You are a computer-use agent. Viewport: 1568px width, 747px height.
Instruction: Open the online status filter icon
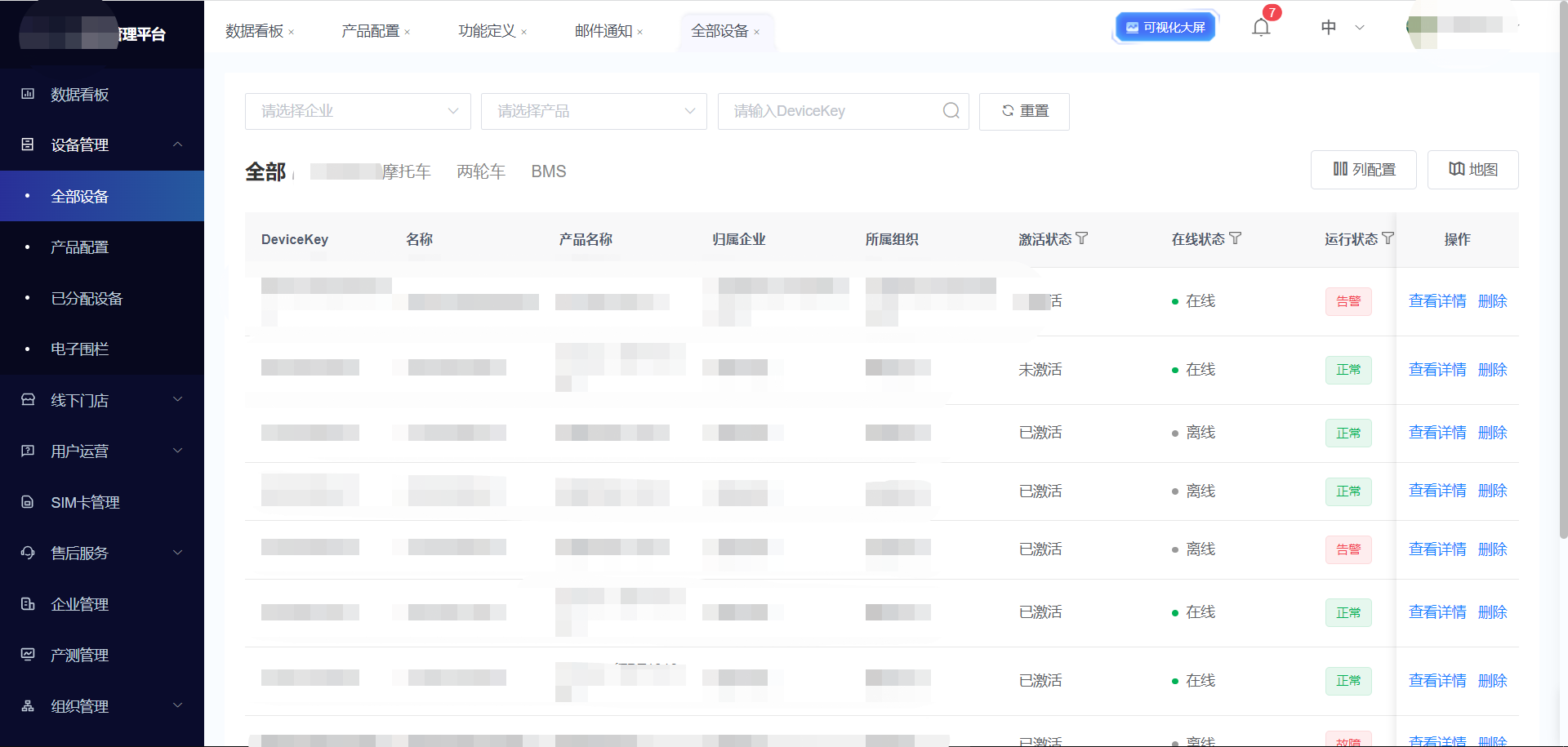click(1235, 238)
